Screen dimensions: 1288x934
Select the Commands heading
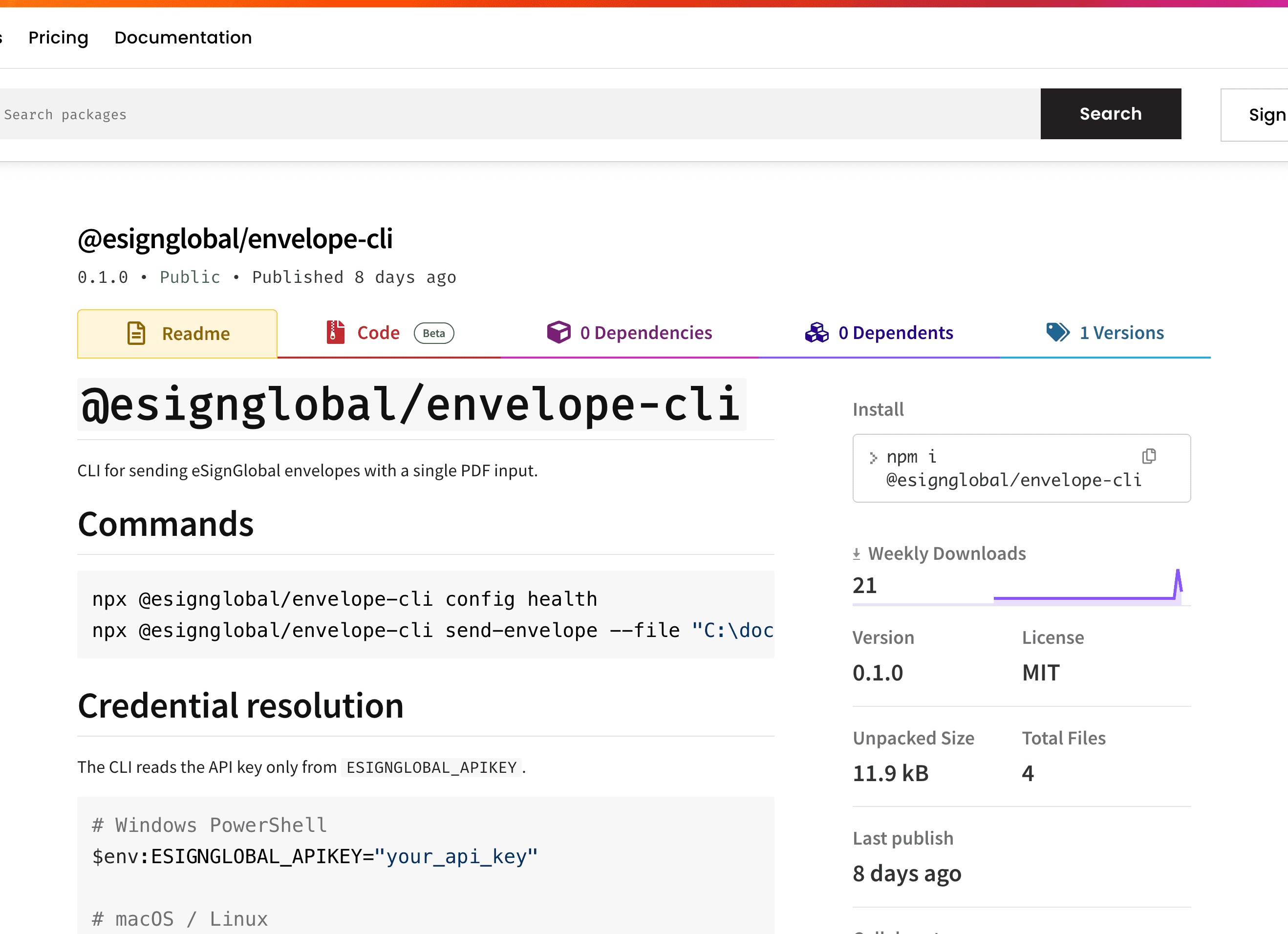tap(166, 524)
